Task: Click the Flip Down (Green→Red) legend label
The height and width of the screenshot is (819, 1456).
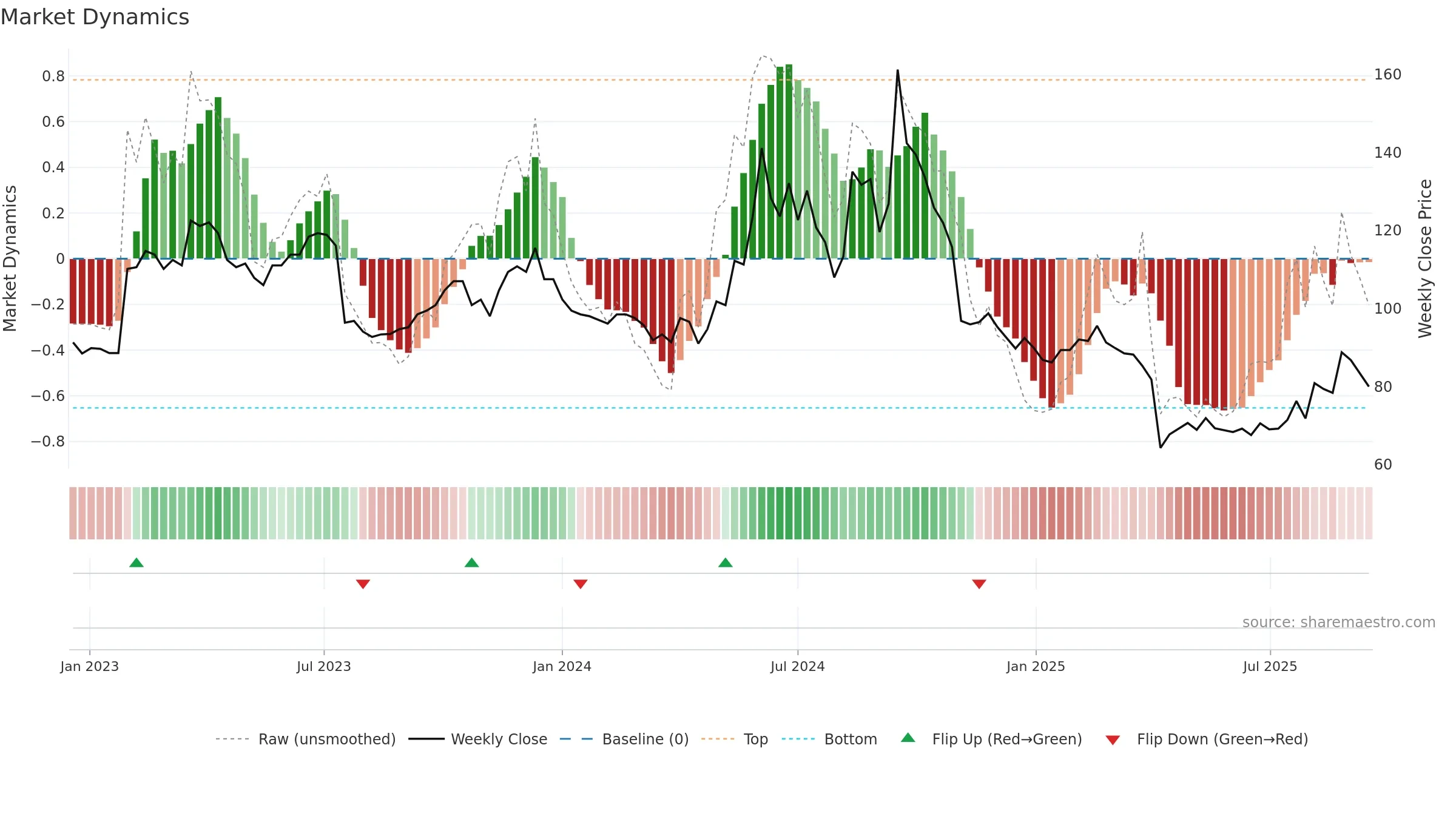Action: [x=1222, y=739]
